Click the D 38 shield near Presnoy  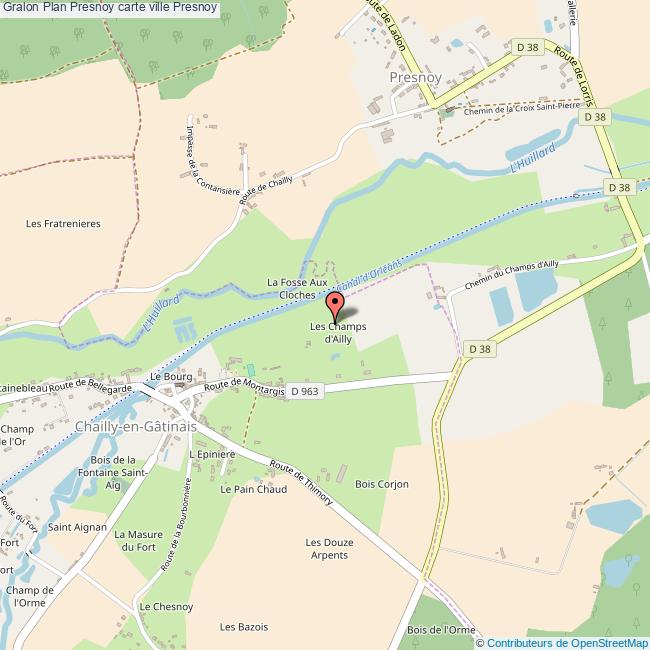(x=527, y=47)
